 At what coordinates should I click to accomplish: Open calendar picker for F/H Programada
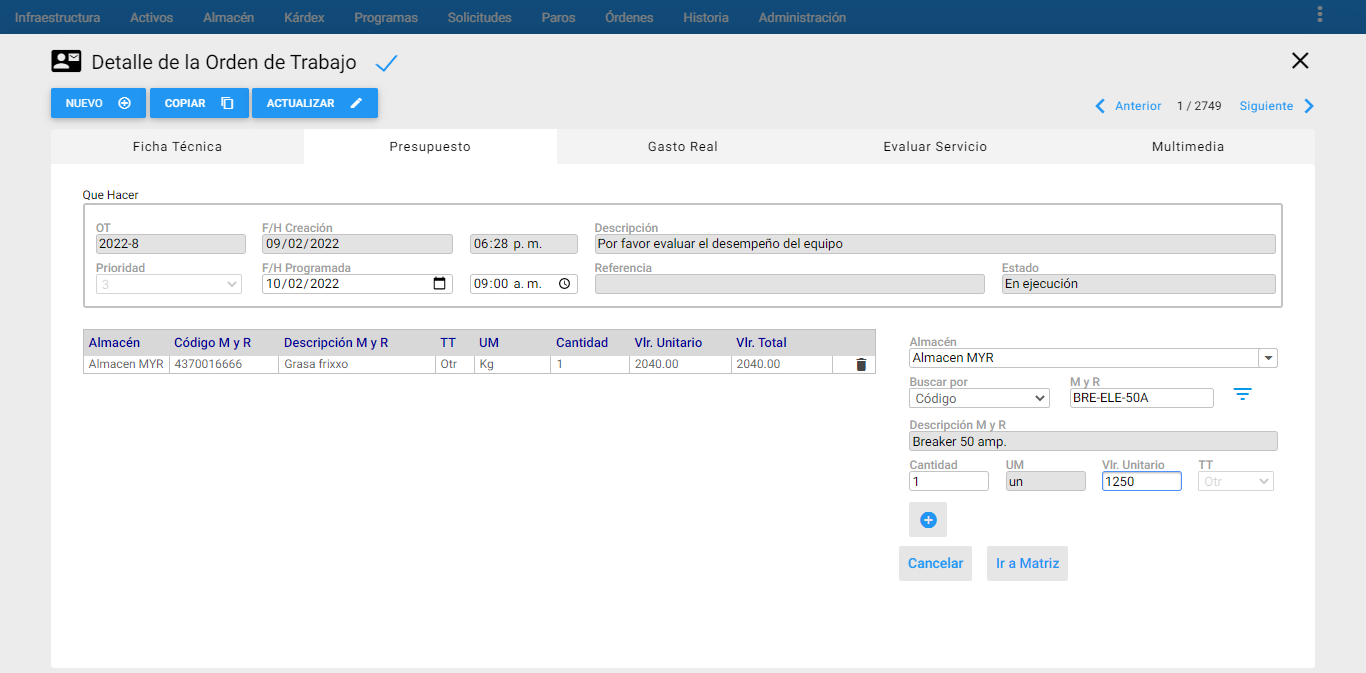pos(439,284)
